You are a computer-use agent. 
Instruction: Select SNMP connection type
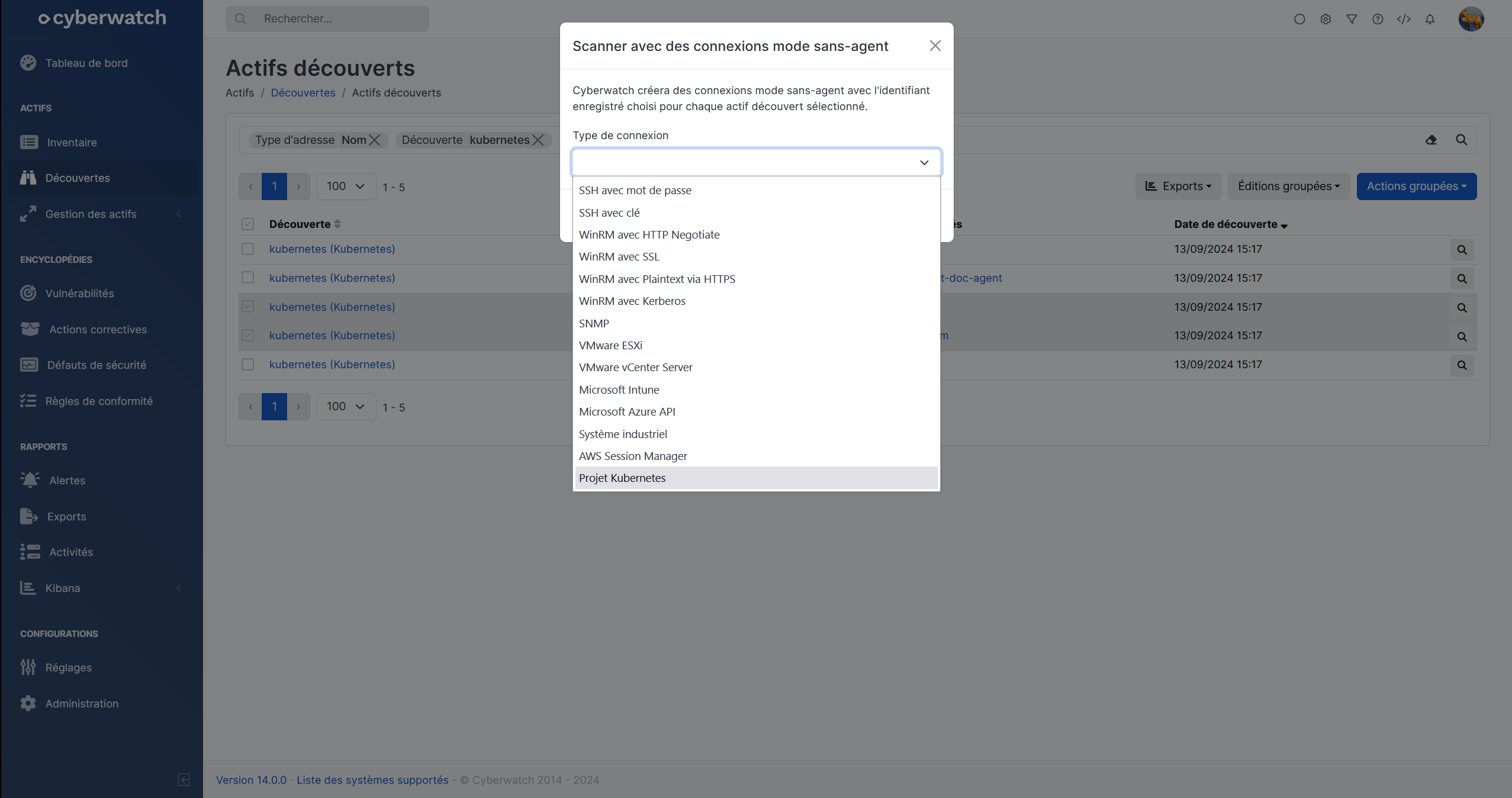[x=756, y=323]
